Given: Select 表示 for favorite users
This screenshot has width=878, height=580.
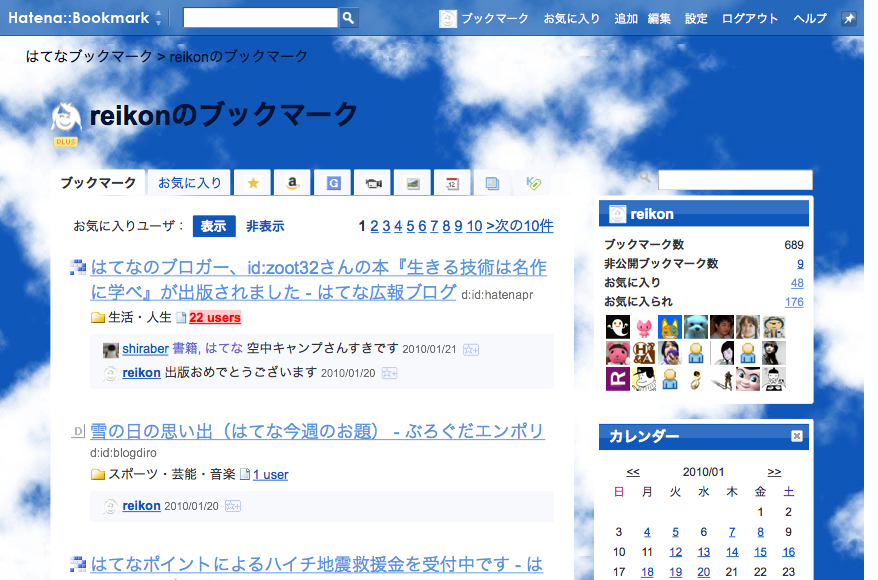Looking at the screenshot, I should (x=214, y=226).
